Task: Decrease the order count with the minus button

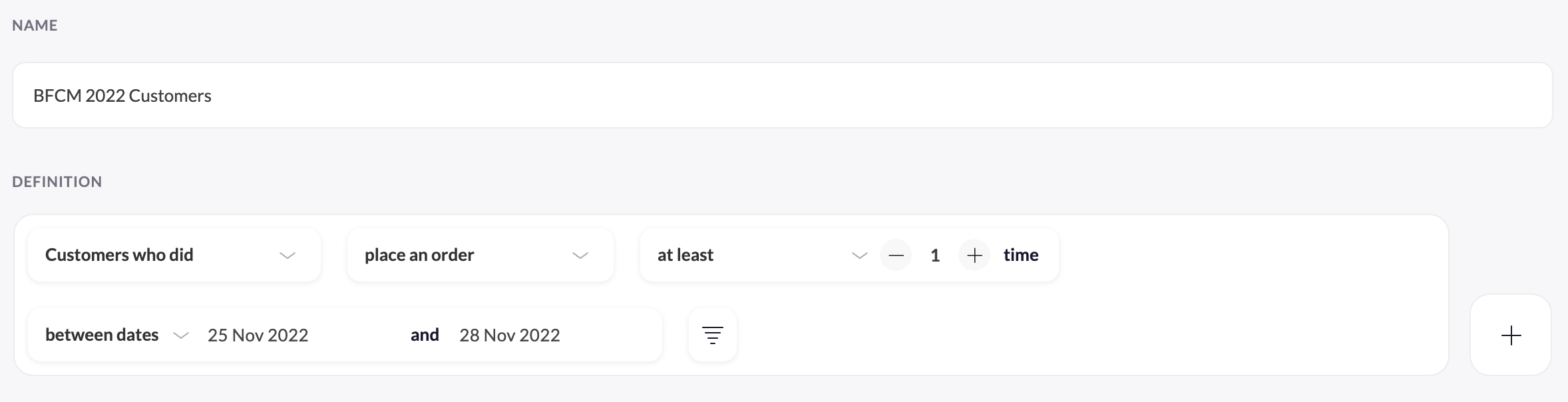Action: pyautogui.click(x=896, y=256)
